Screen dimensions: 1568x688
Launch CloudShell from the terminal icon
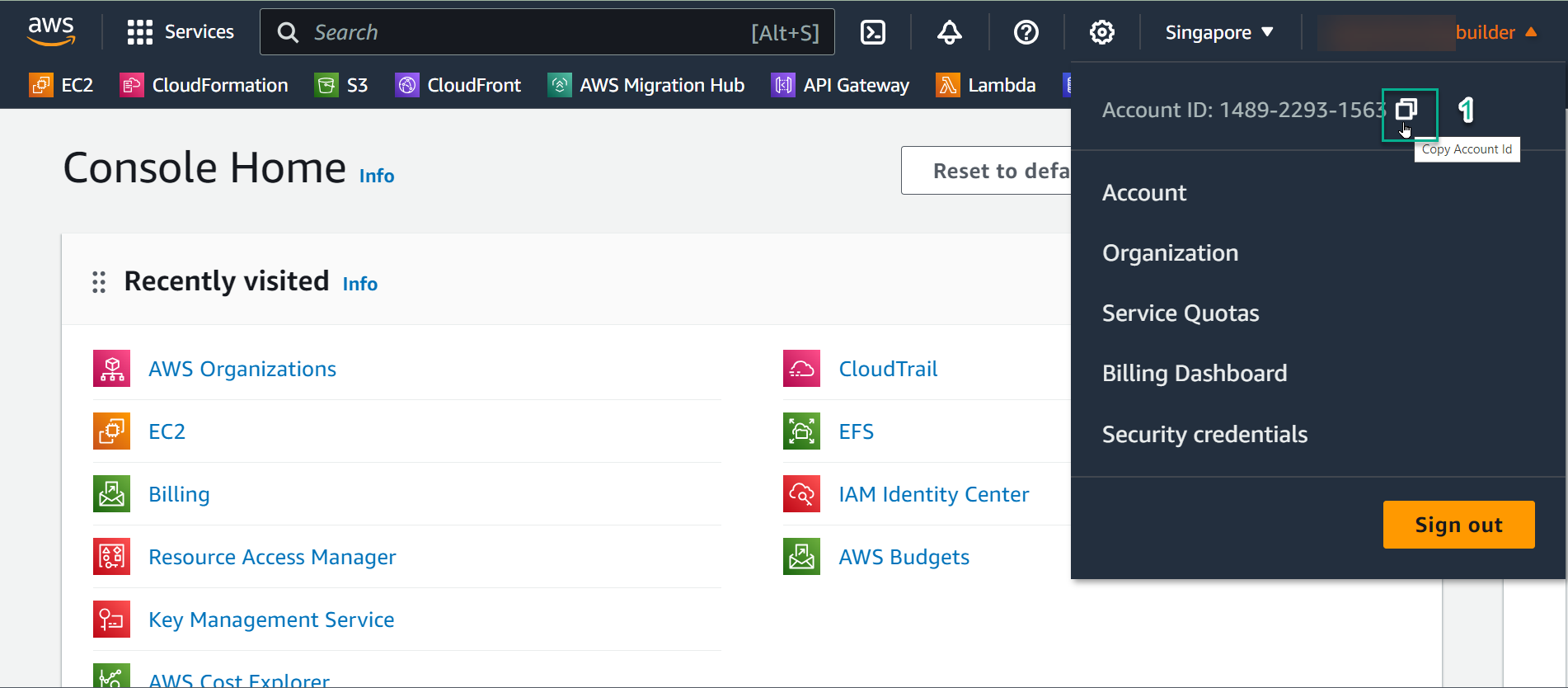pyautogui.click(x=873, y=32)
